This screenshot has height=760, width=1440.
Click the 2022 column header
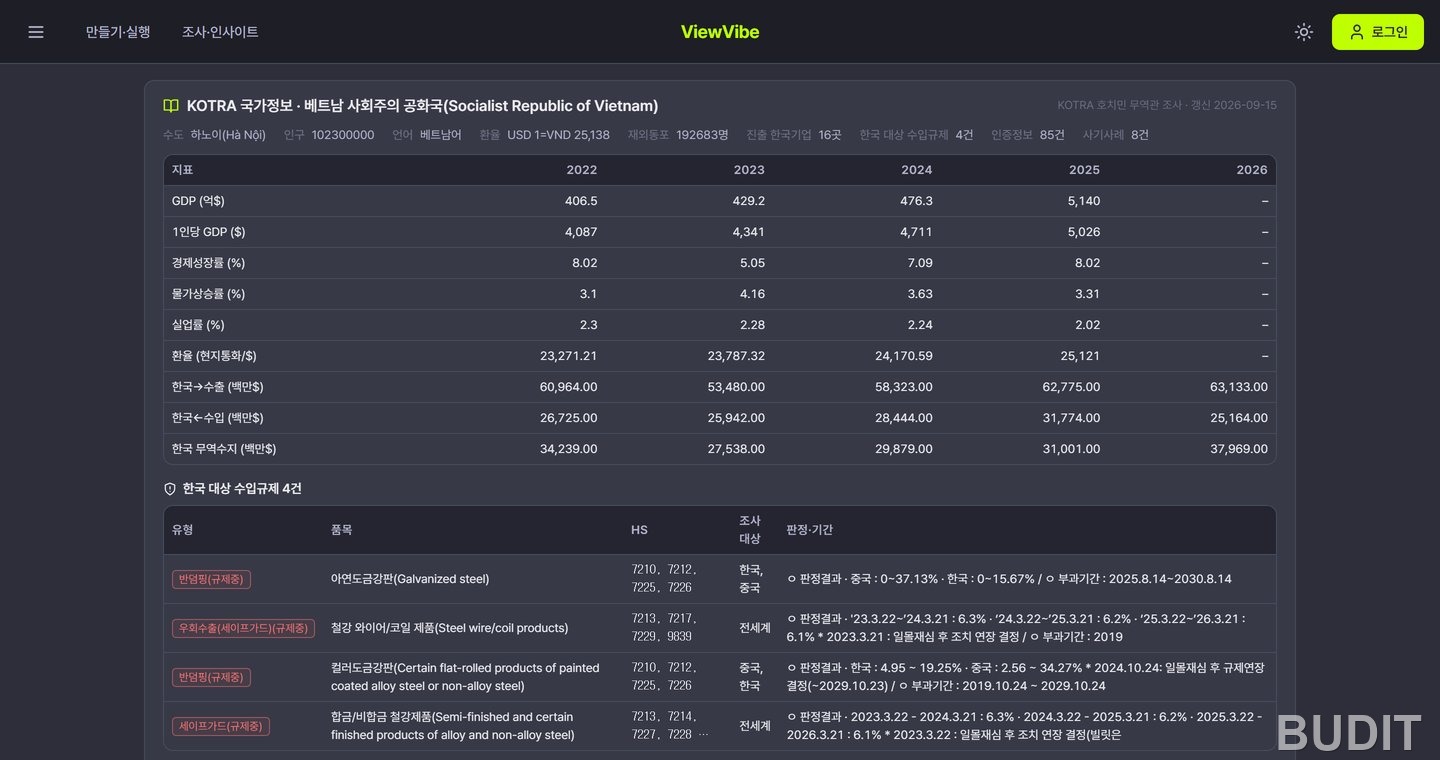(x=582, y=170)
